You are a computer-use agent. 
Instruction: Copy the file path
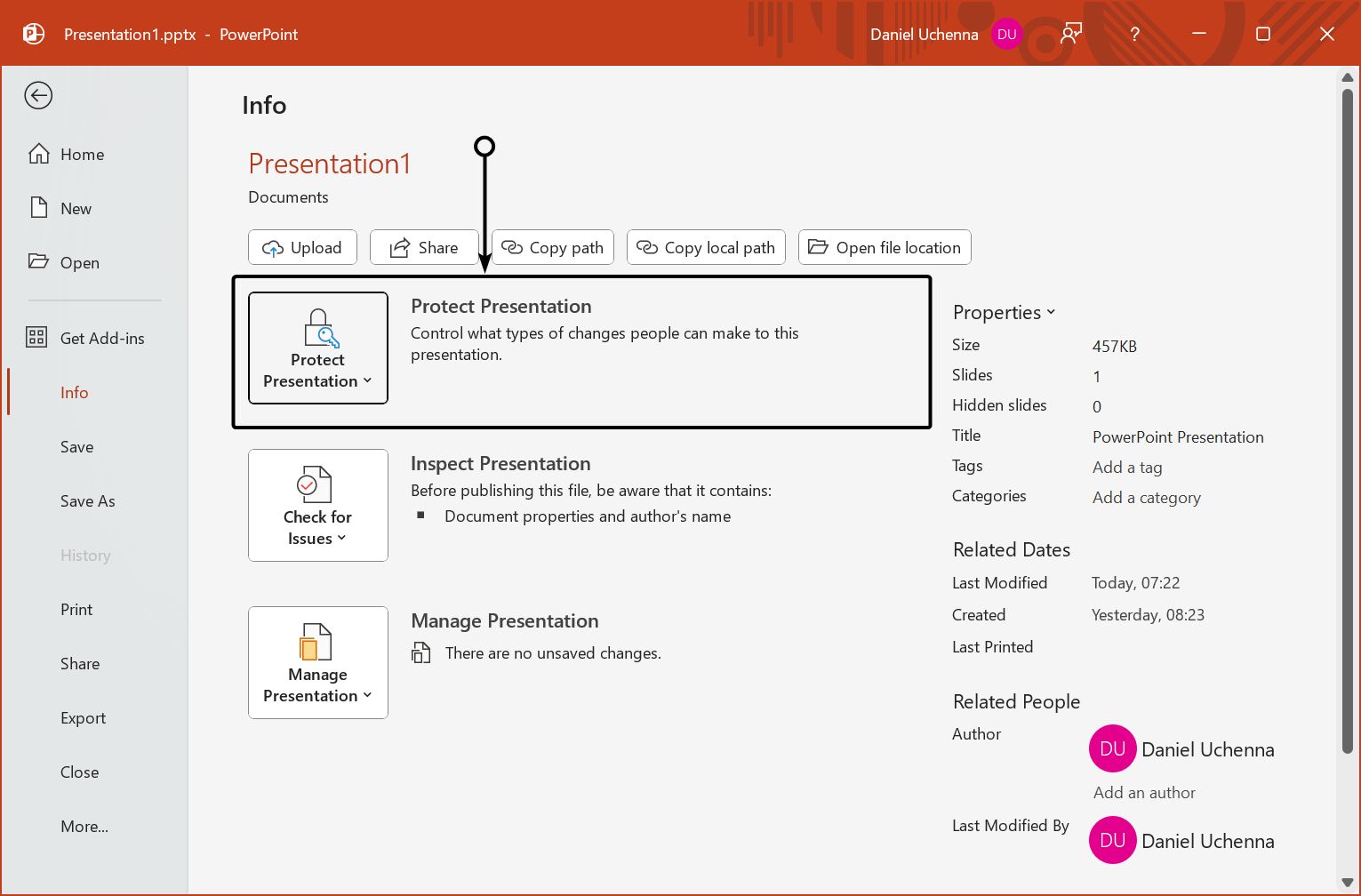click(x=552, y=247)
